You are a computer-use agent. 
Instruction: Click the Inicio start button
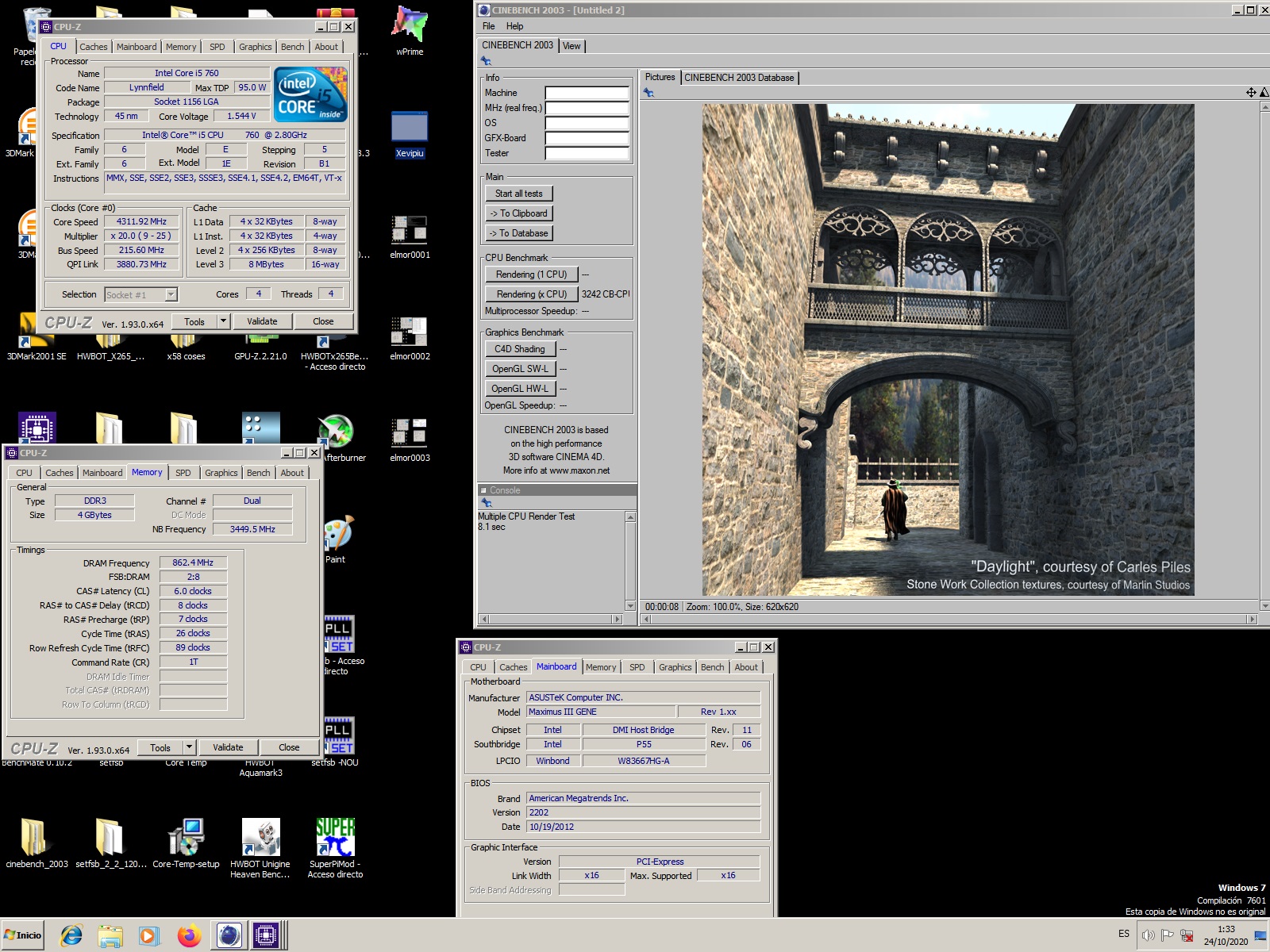22,935
